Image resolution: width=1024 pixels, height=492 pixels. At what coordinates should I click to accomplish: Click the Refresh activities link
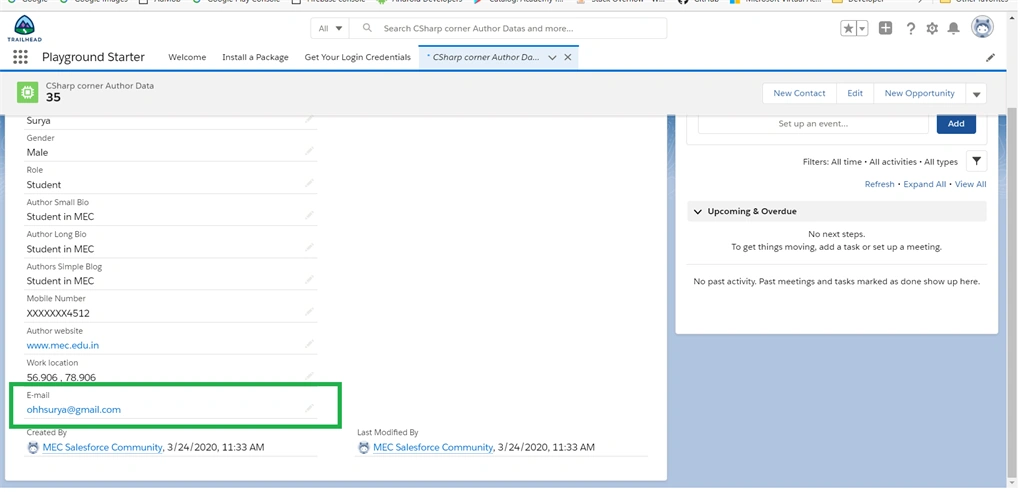click(x=879, y=184)
